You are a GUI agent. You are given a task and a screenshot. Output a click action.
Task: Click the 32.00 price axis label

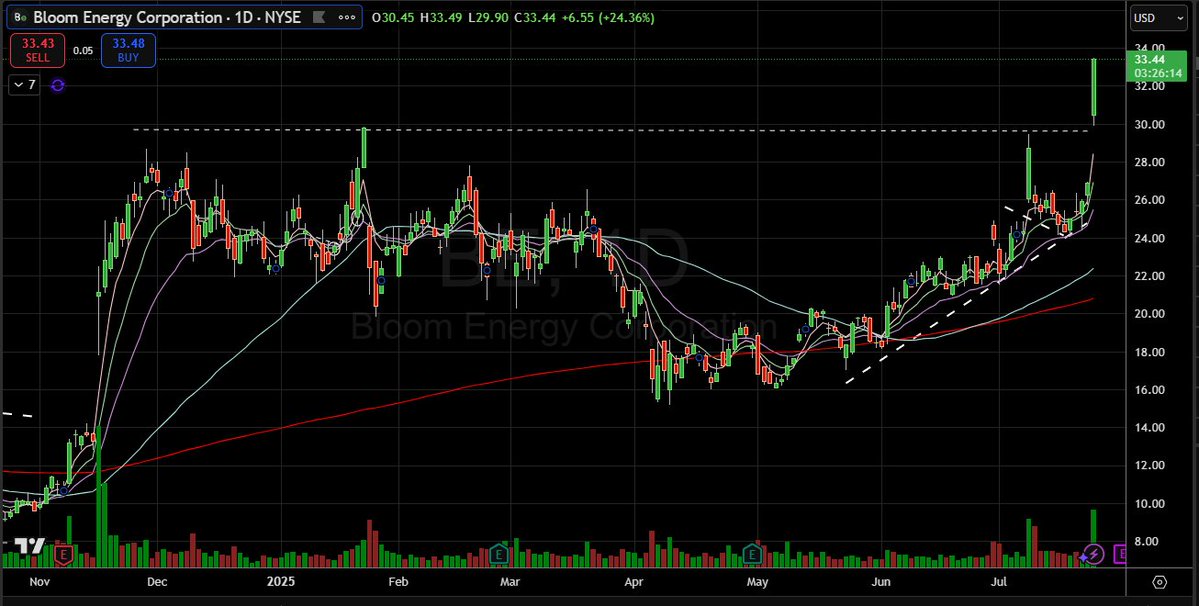click(1149, 86)
